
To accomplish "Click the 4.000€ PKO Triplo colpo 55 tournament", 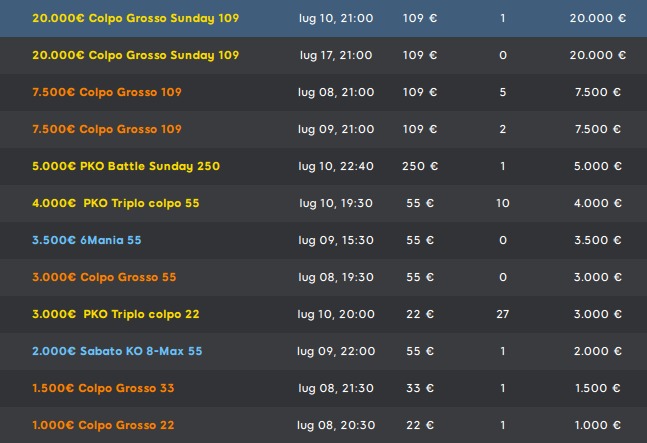I will click(x=116, y=203).
